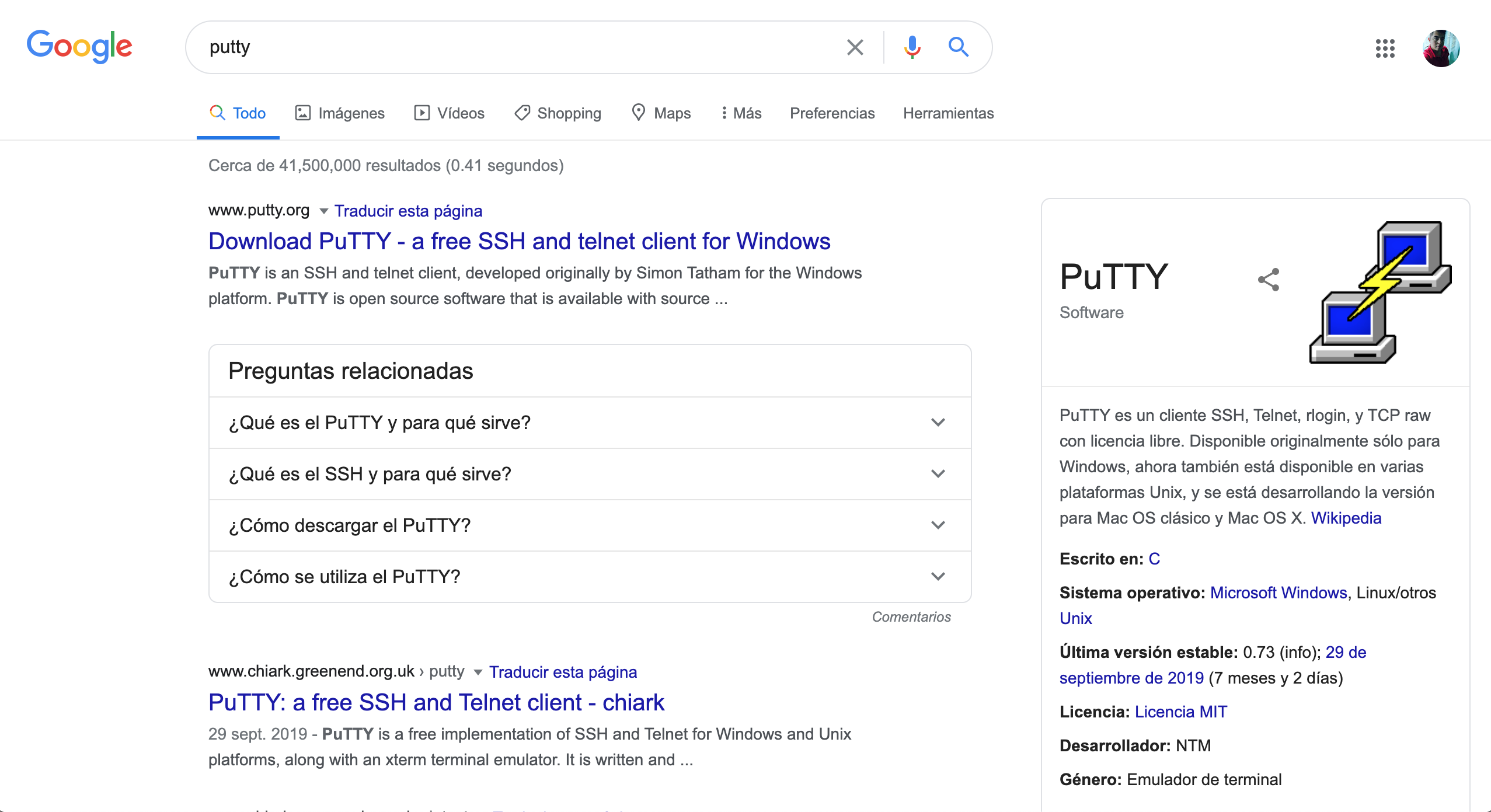Open Herramientas
Viewport: 1491px width, 812px height.
[x=948, y=113]
